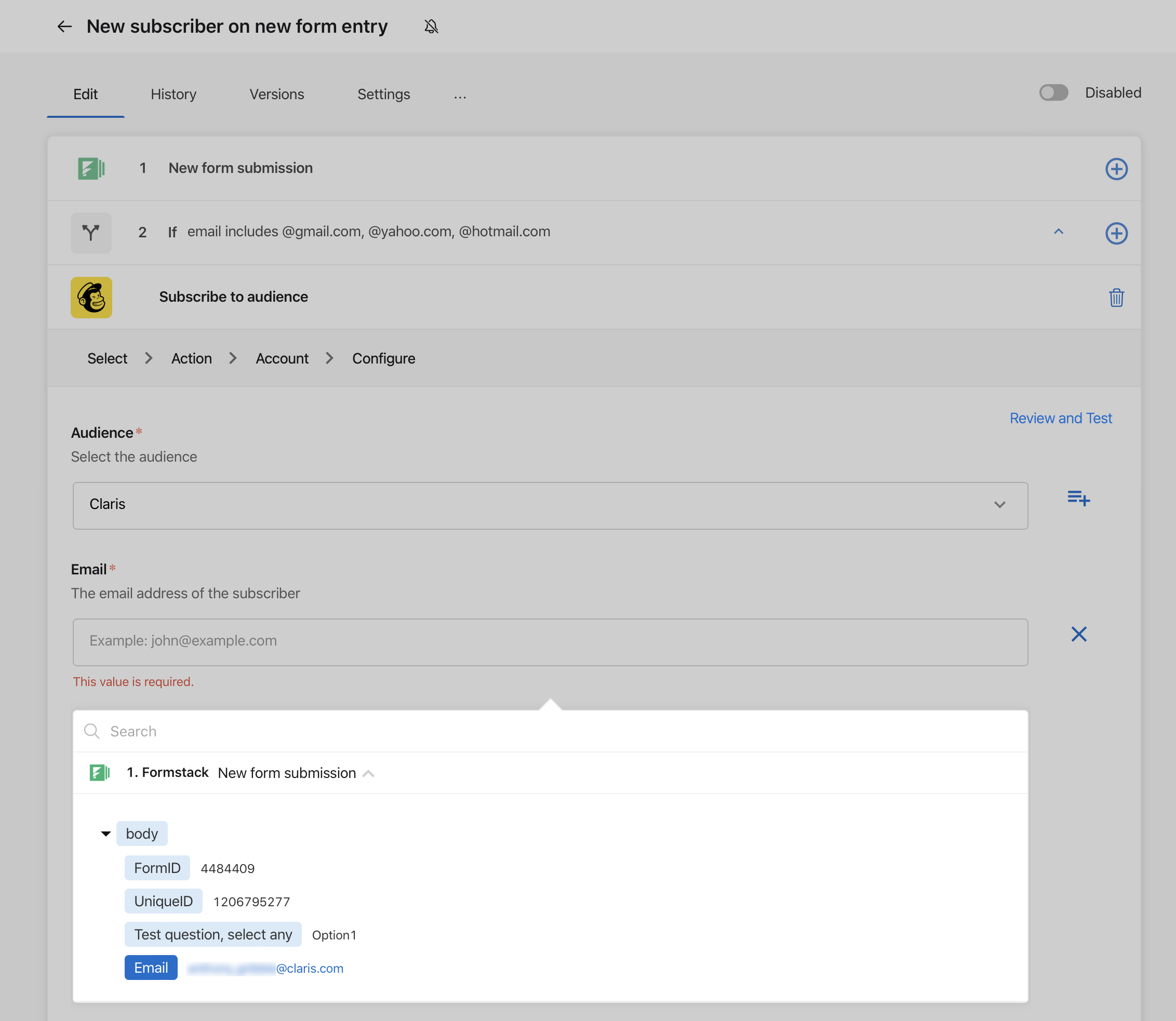Click the bell/notifications icon in header

click(431, 26)
